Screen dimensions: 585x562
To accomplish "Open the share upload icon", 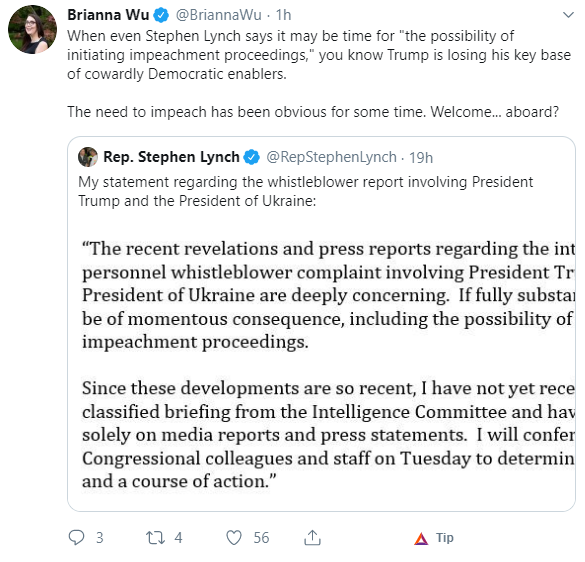I will (x=312, y=537).
